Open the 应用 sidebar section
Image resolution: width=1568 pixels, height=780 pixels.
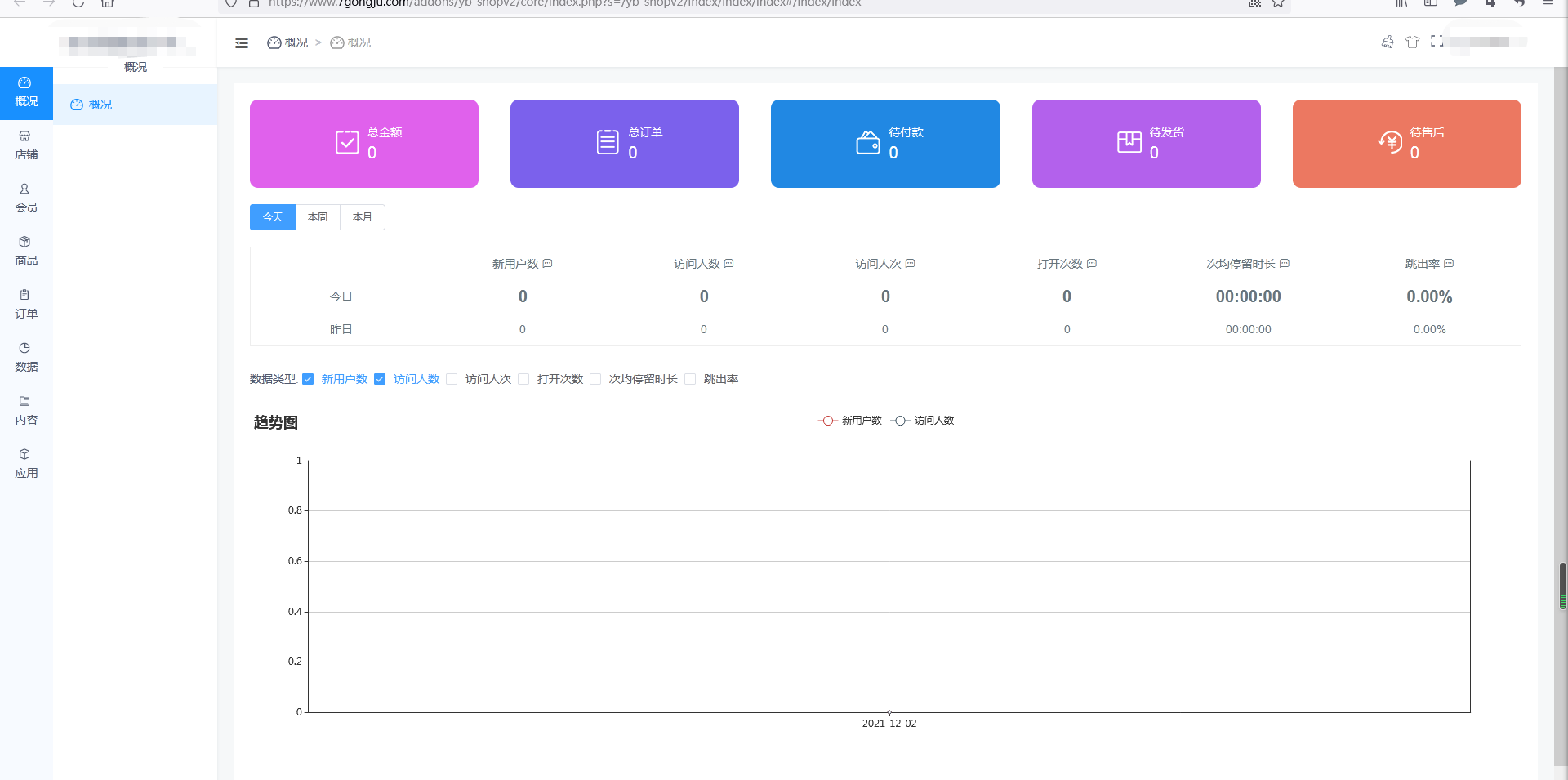(x=26, y=465)
